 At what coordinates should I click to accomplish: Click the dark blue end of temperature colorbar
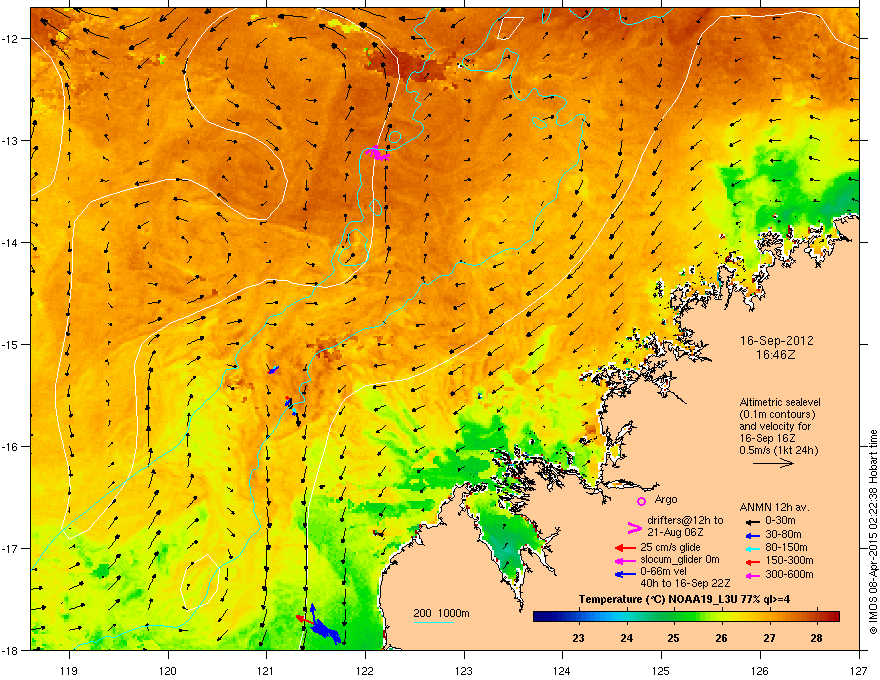click(x=542, y=617)
